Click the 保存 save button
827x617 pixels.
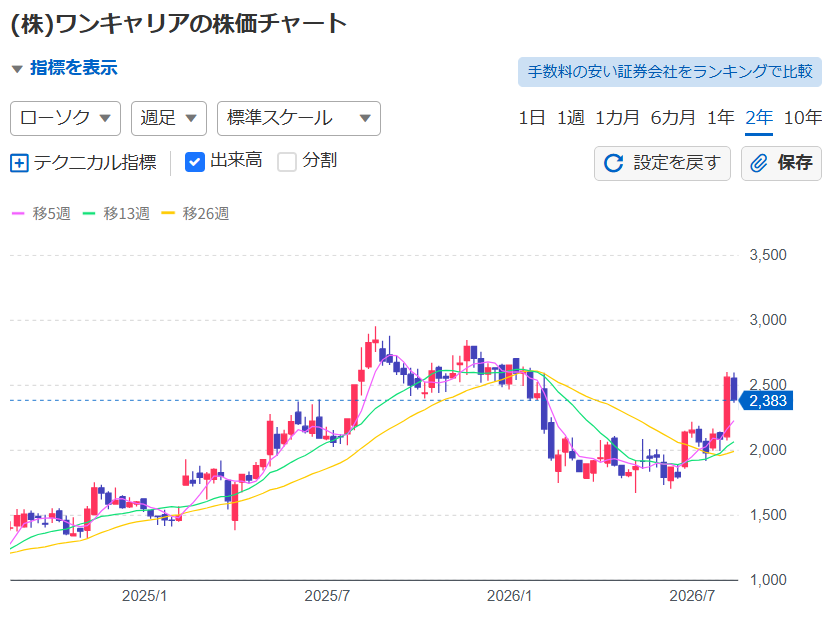[x=781, y=163]
